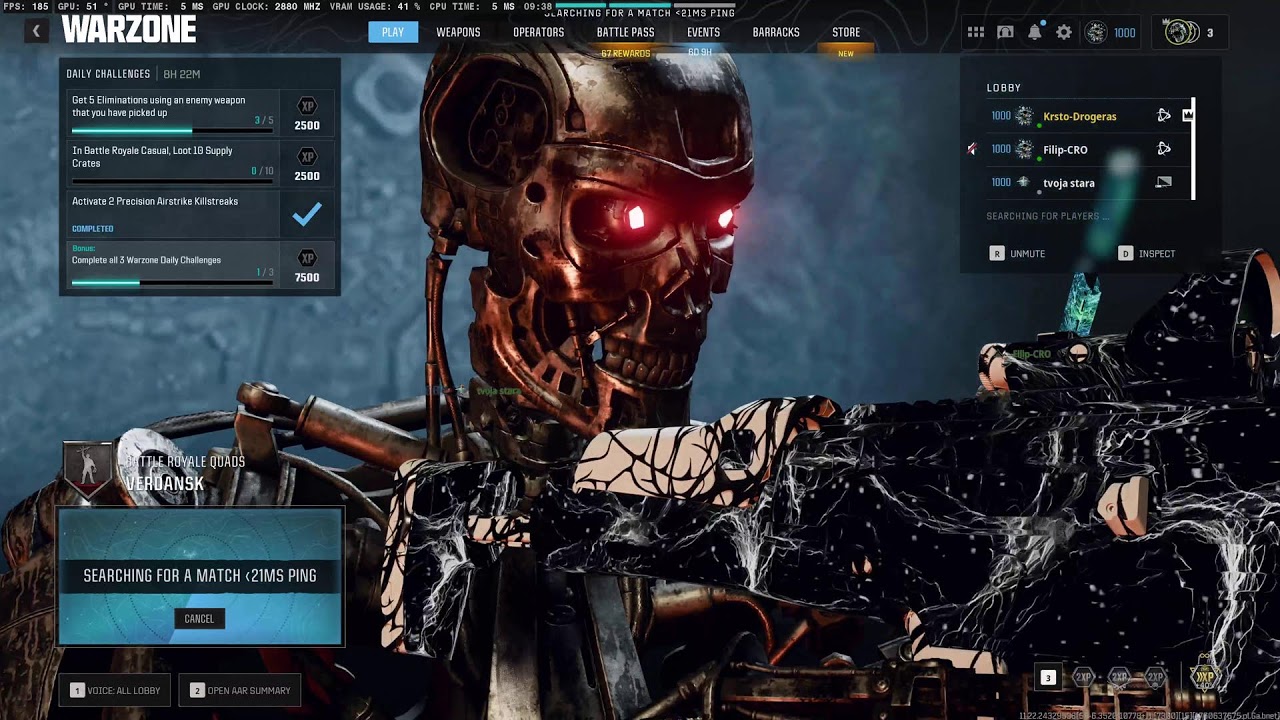Viewport: 1280px width, 720px height.
Task: Click XP icon on bonus 7500 challenge
Action: coord(307,258)
